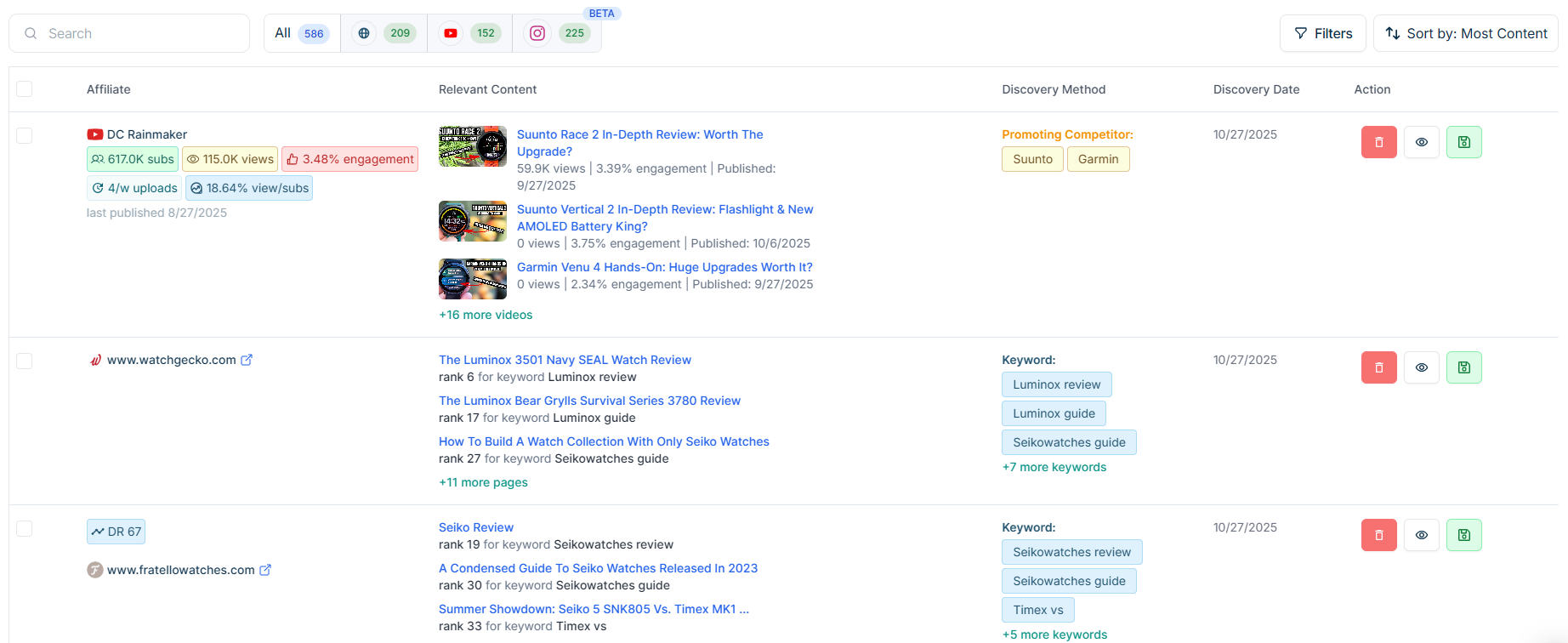Viewport: 1568px width, 643px height.
Task: Delete the www.fratellowatches.com row
Action: [x=1378, y=535]
